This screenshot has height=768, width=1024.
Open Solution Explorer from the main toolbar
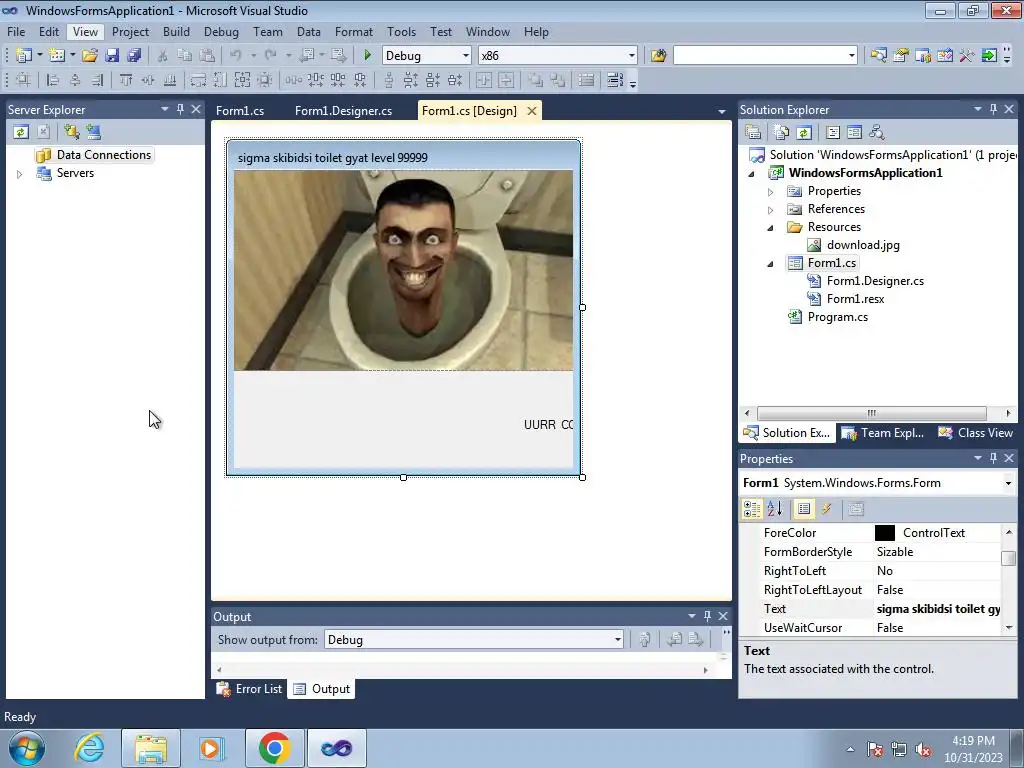click(x=878, y=56)
